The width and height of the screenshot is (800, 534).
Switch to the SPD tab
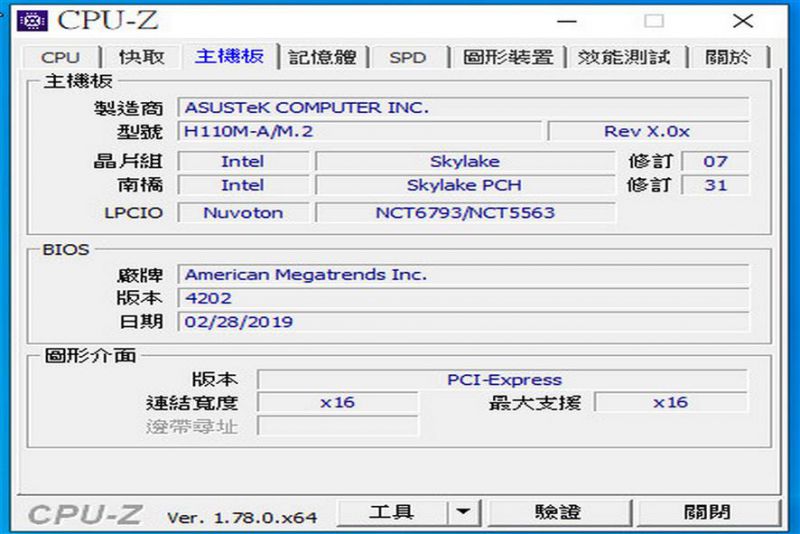[x=408, y=57]
